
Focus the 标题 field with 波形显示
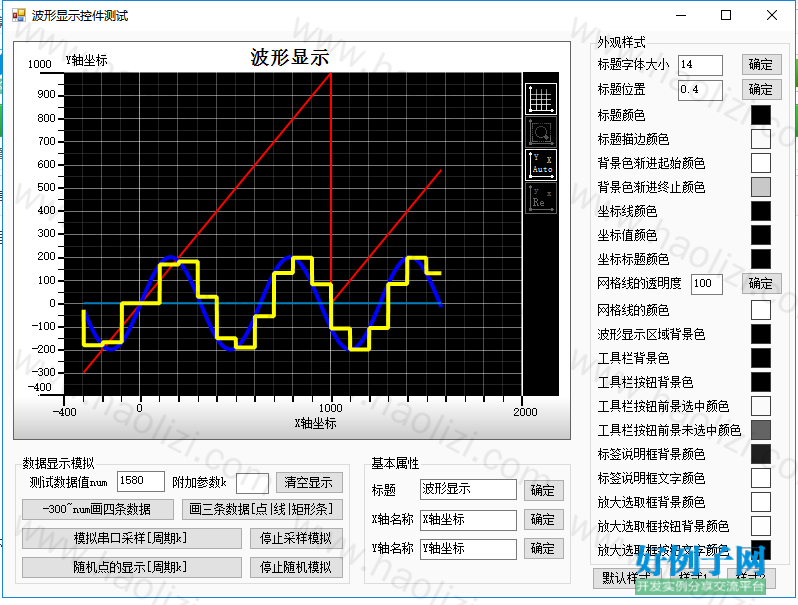[468, 489]
